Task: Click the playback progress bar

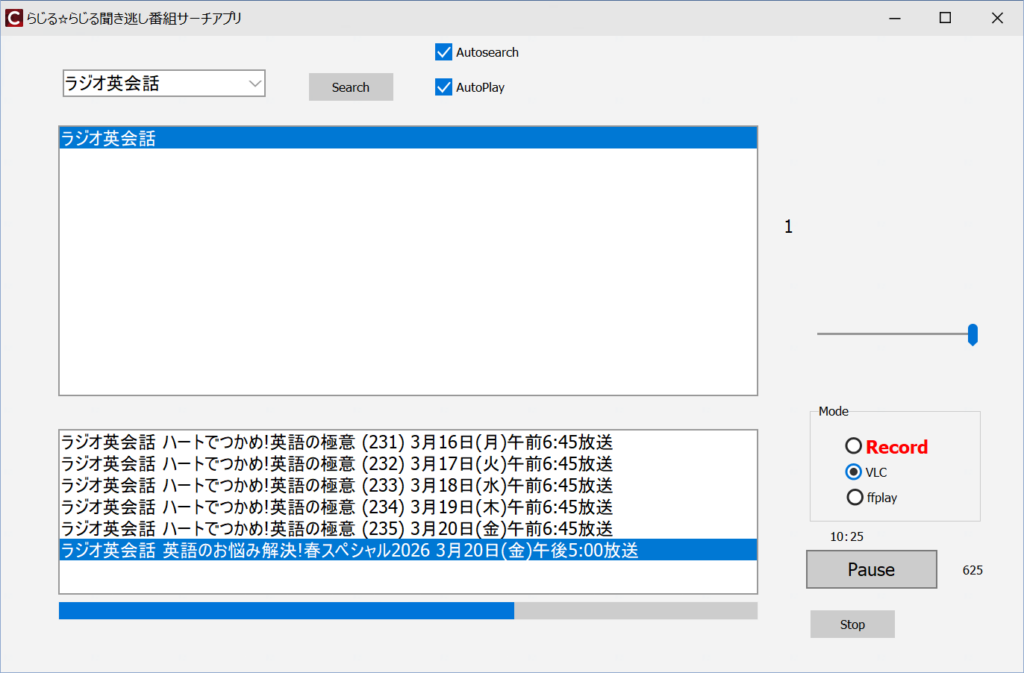Action: [407, 610]
